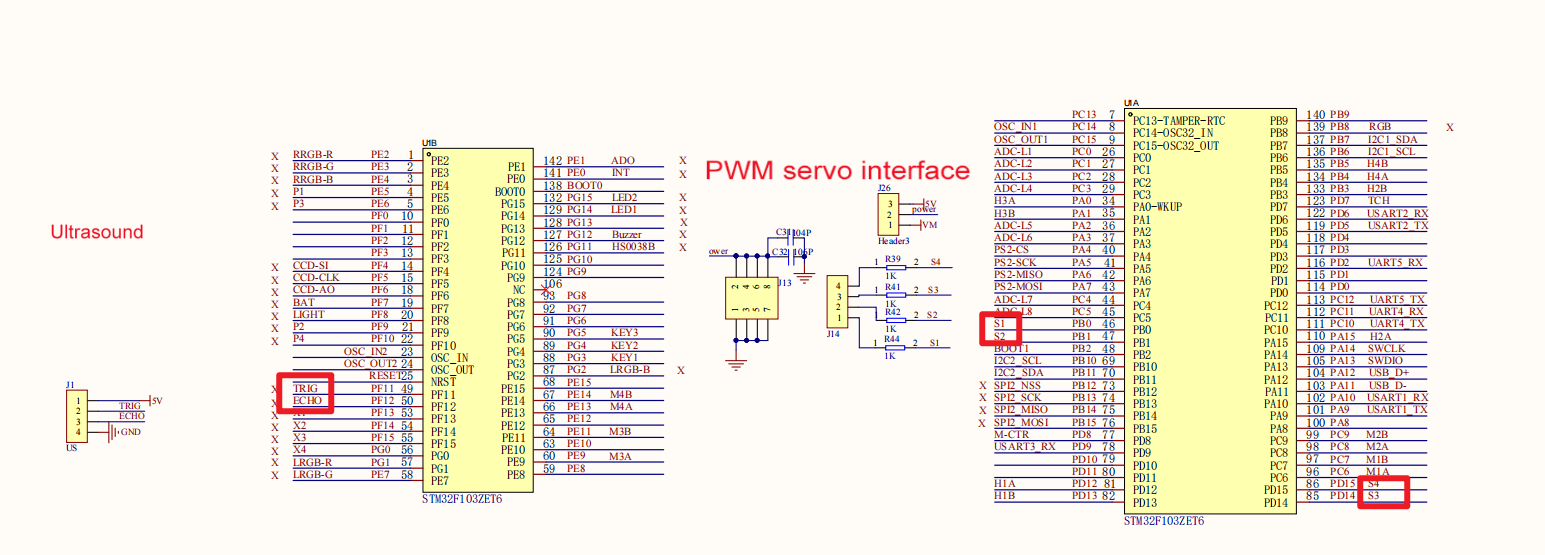Click the SPI2_NSS net label
This screenshot has height=555, width=1545.
pyautogui.click(x=1018, y=385)
